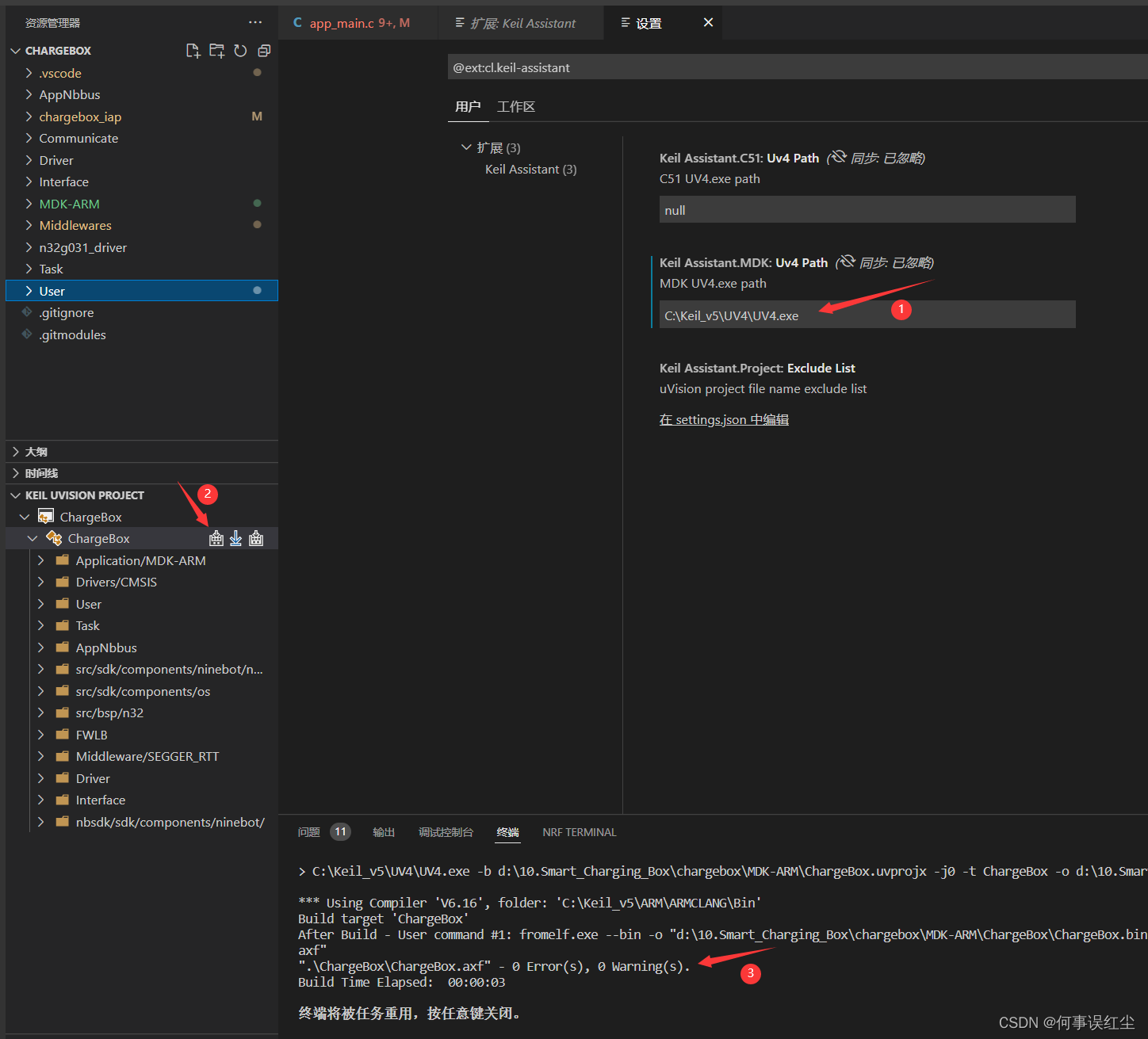Click the MDK Uv4 Path input field
Screen dimensions: 1148x1039
[867, 315]
